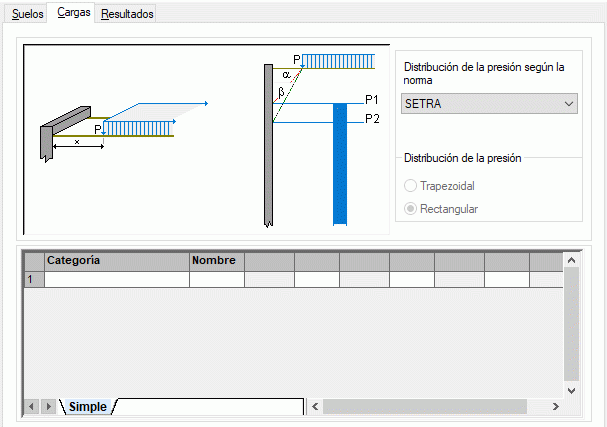Click the Categoría cell in row 1
This screenshot has height=427, width=607.
(117, 279)
